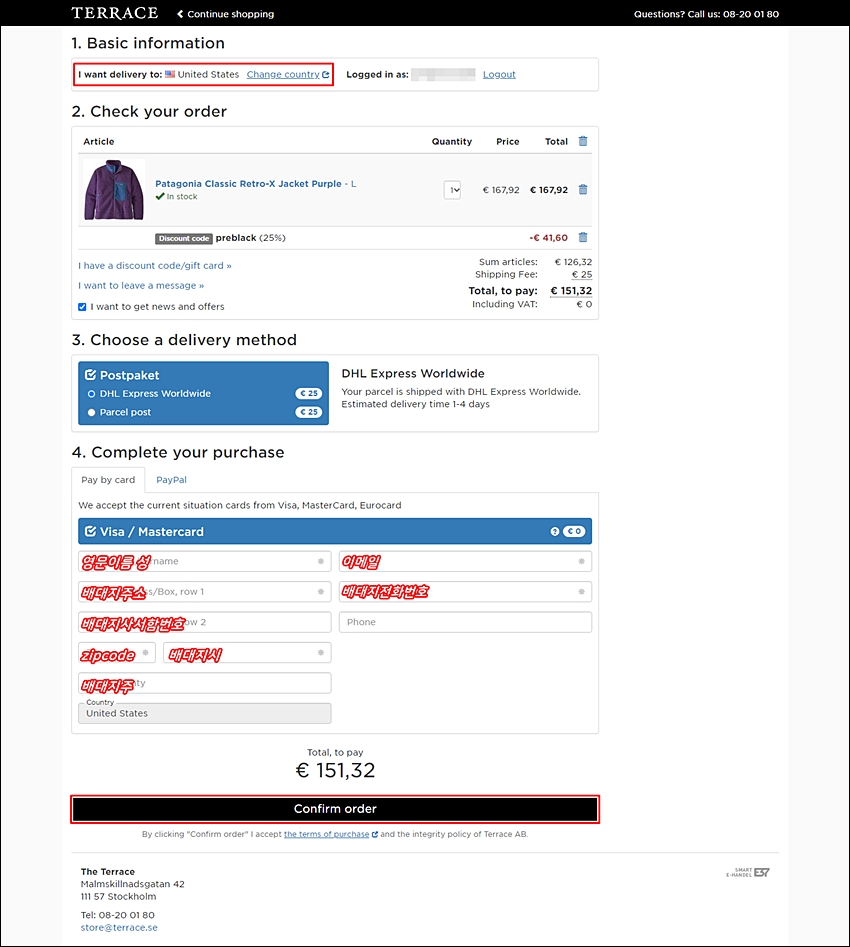Click the Postpaket delivery method heading
The image size is (850, 947).
click(129, 375)
